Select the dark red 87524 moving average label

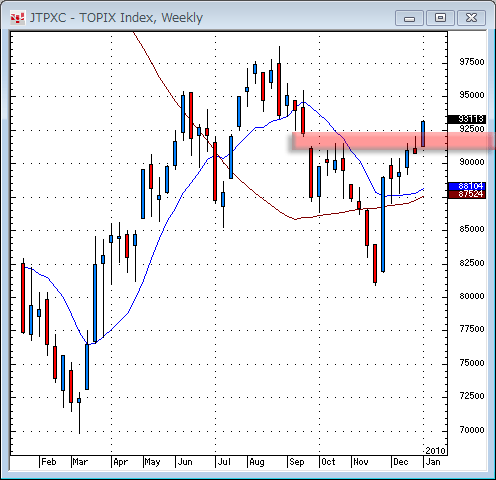(467, 194)
